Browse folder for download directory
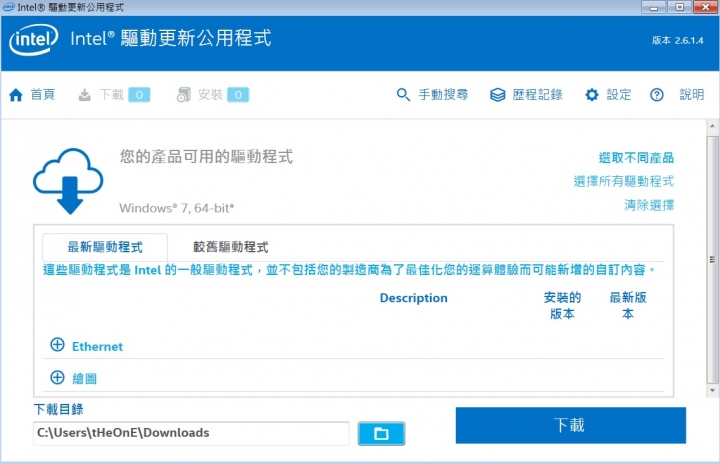The height and width of the screenshot is (464, 720). pos(381,433)
